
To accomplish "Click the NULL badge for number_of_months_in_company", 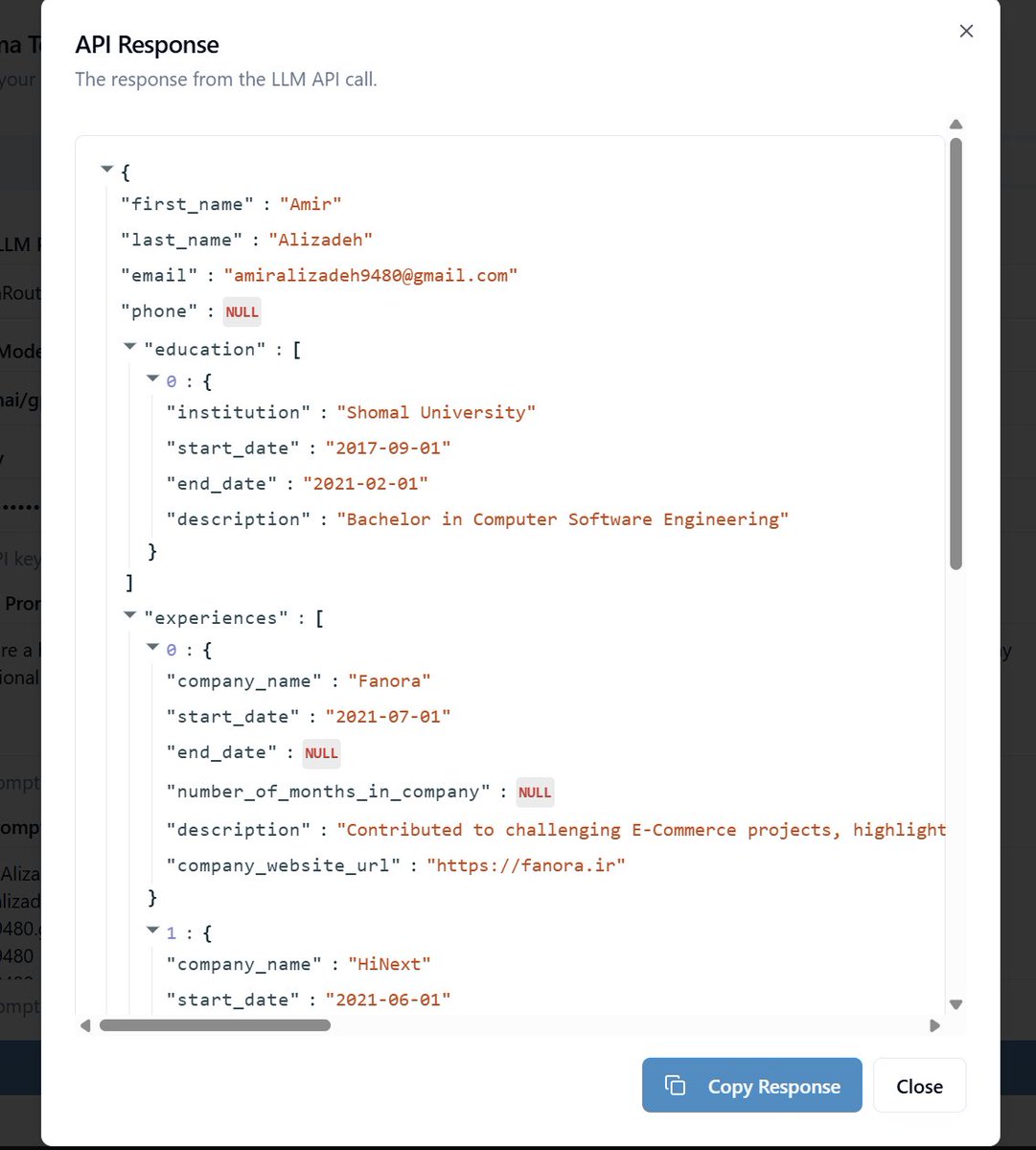I will pos(535,793).
